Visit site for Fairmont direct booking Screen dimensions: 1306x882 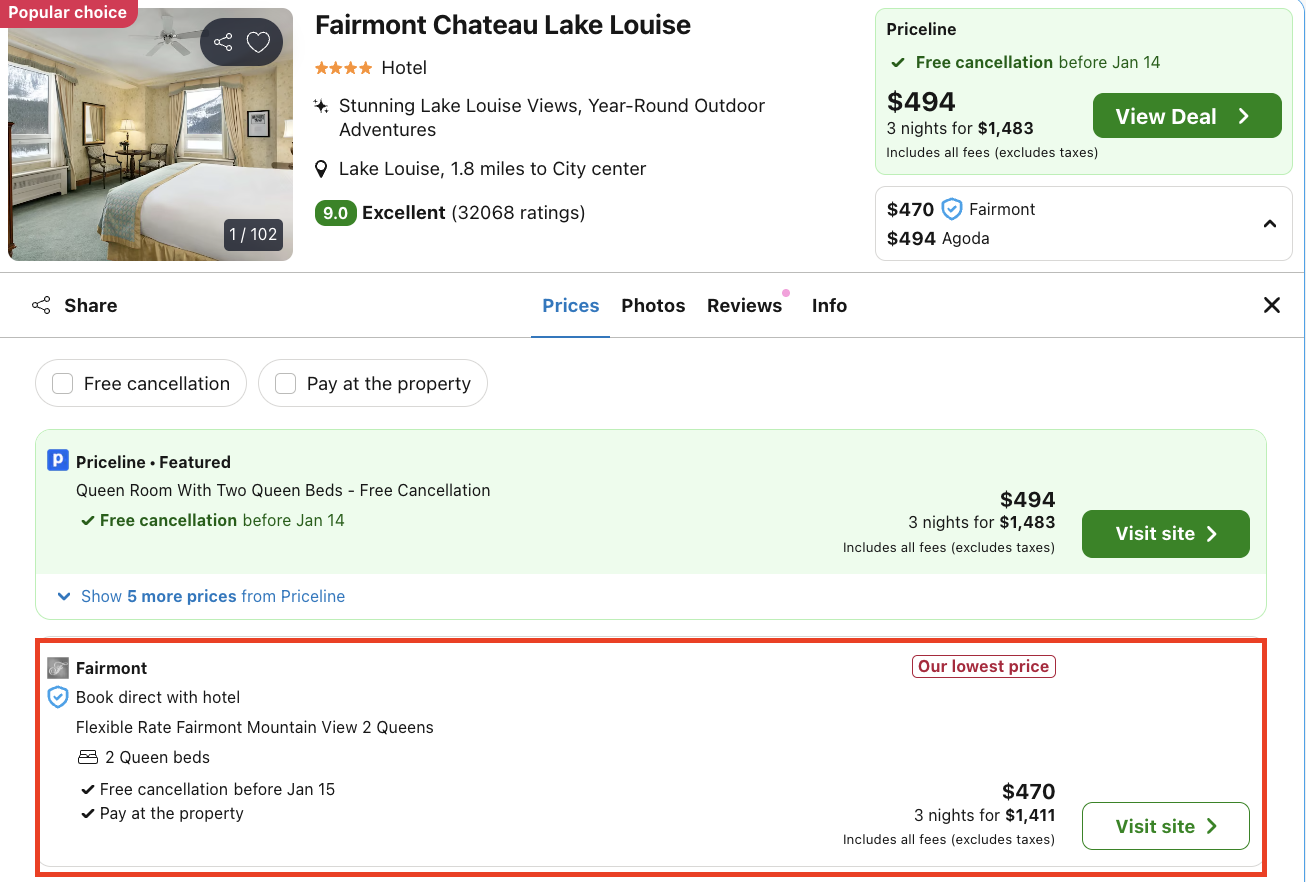[x=1165, y=826]
